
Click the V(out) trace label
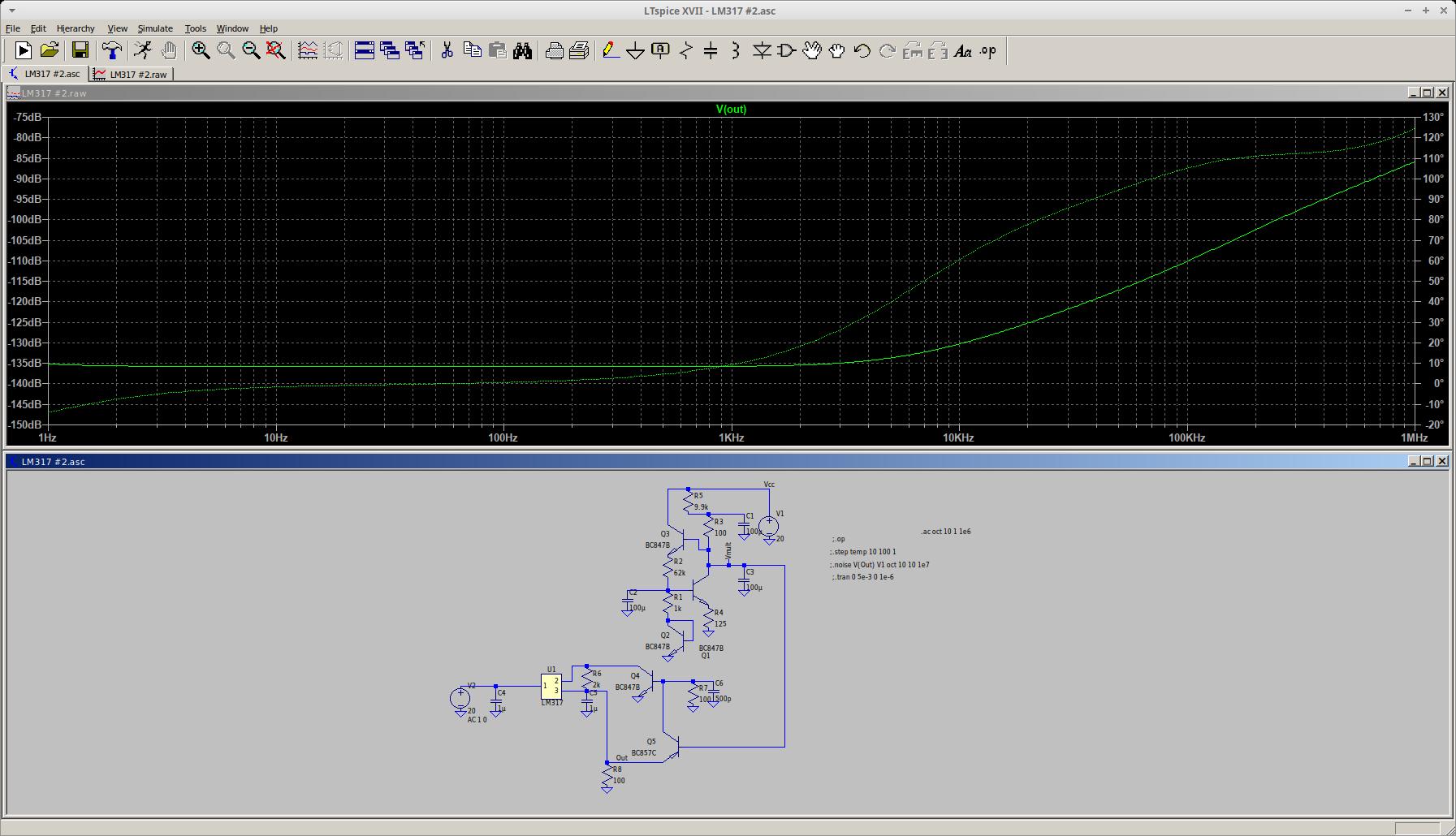tap(731, 109)
